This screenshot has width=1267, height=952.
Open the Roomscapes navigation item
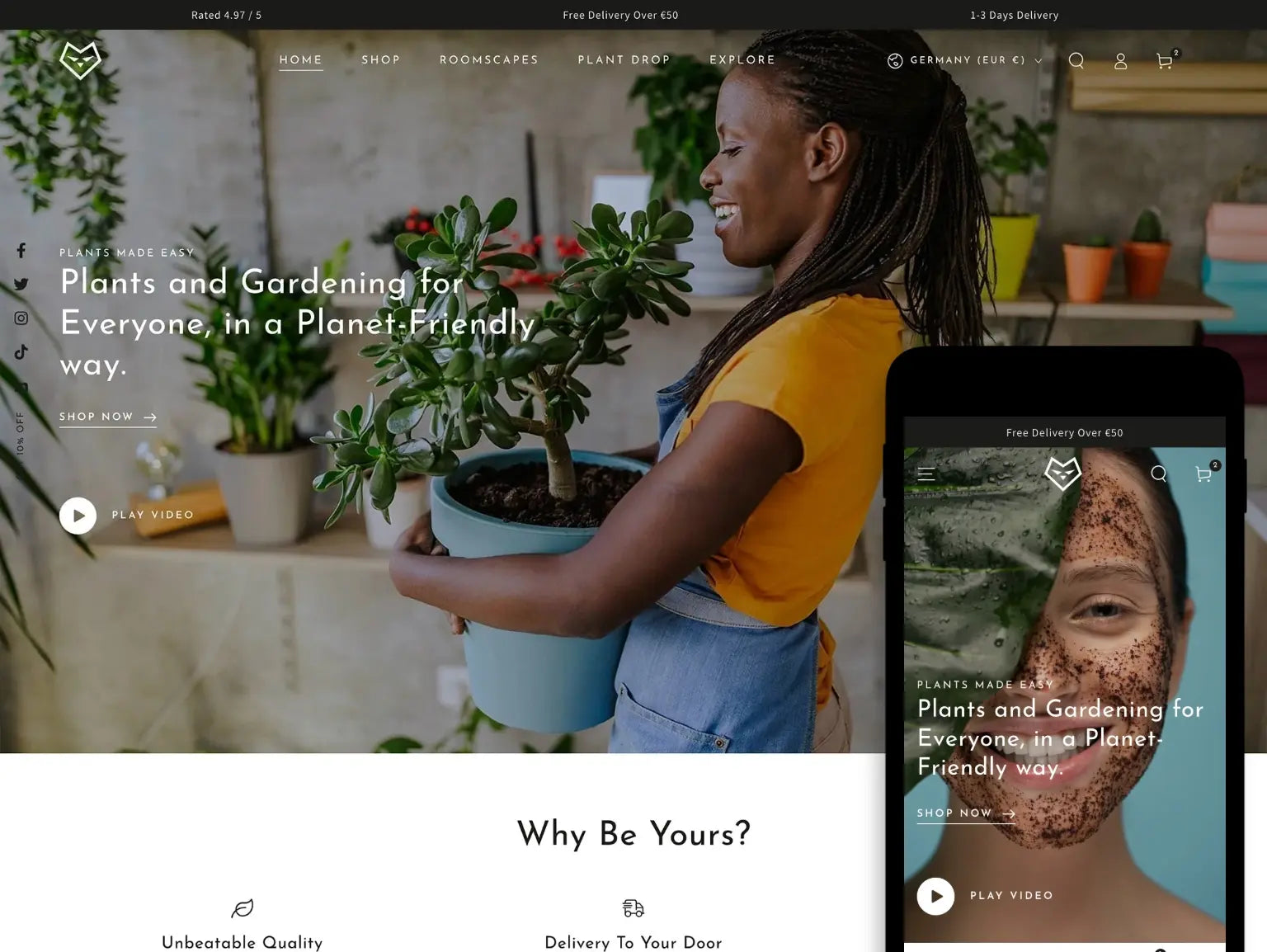489,60
